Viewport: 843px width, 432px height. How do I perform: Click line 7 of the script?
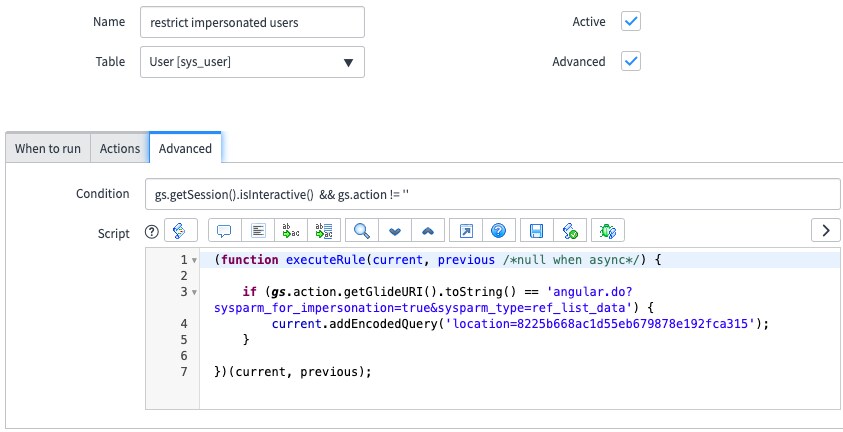pos(293,372)
